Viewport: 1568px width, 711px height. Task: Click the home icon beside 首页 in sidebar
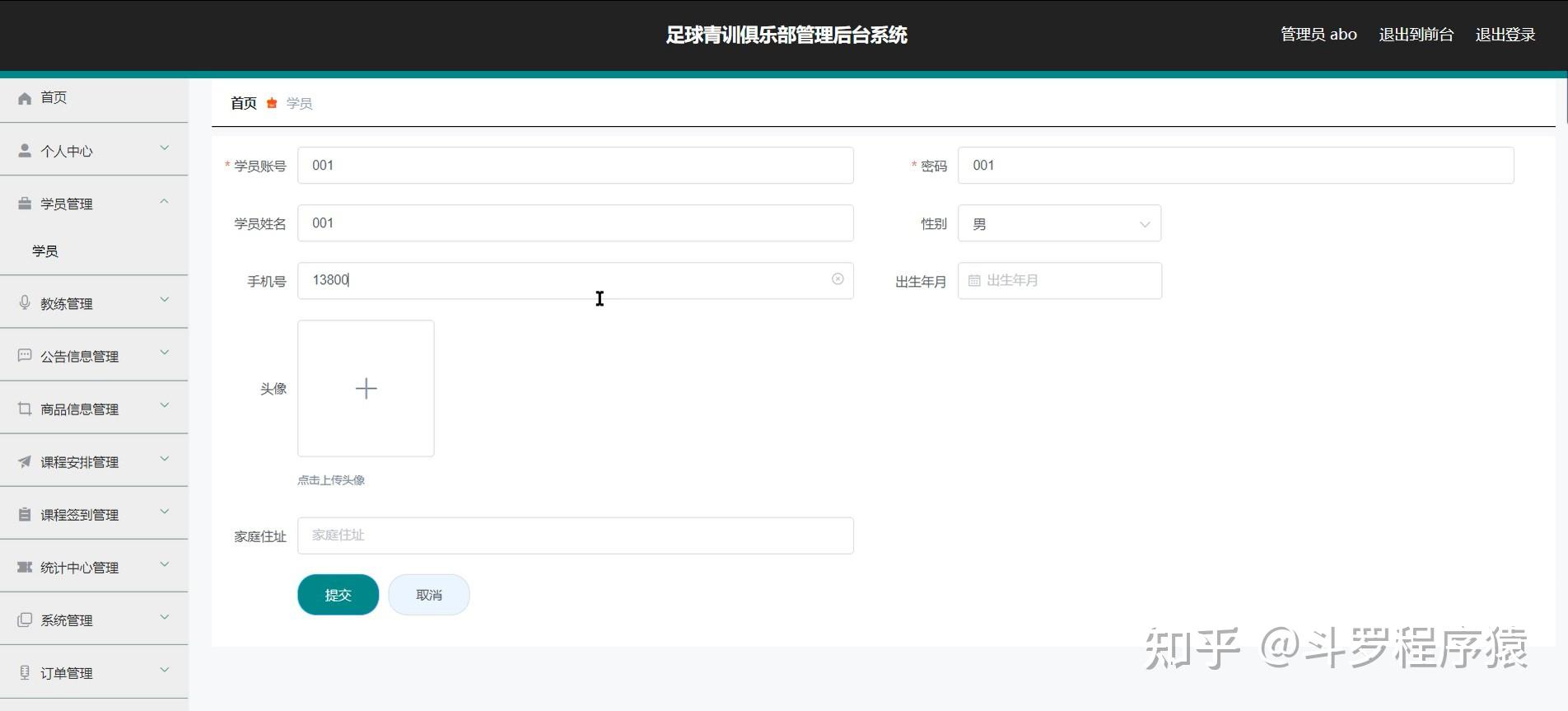[x=25, y=98]
